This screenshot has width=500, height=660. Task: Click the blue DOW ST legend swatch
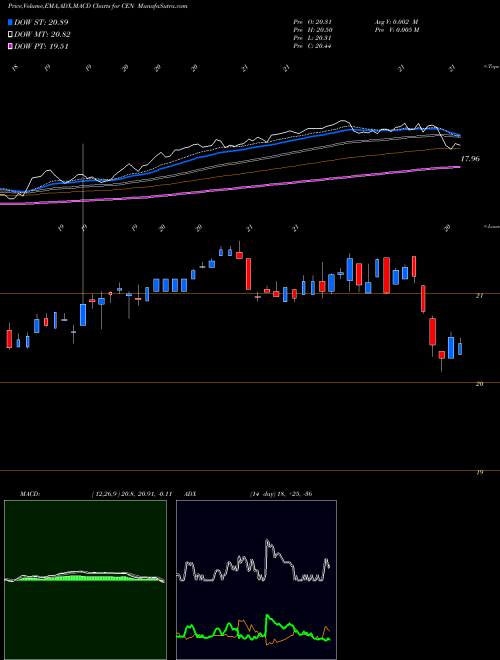pyautogui.click(x=11, y=22)
